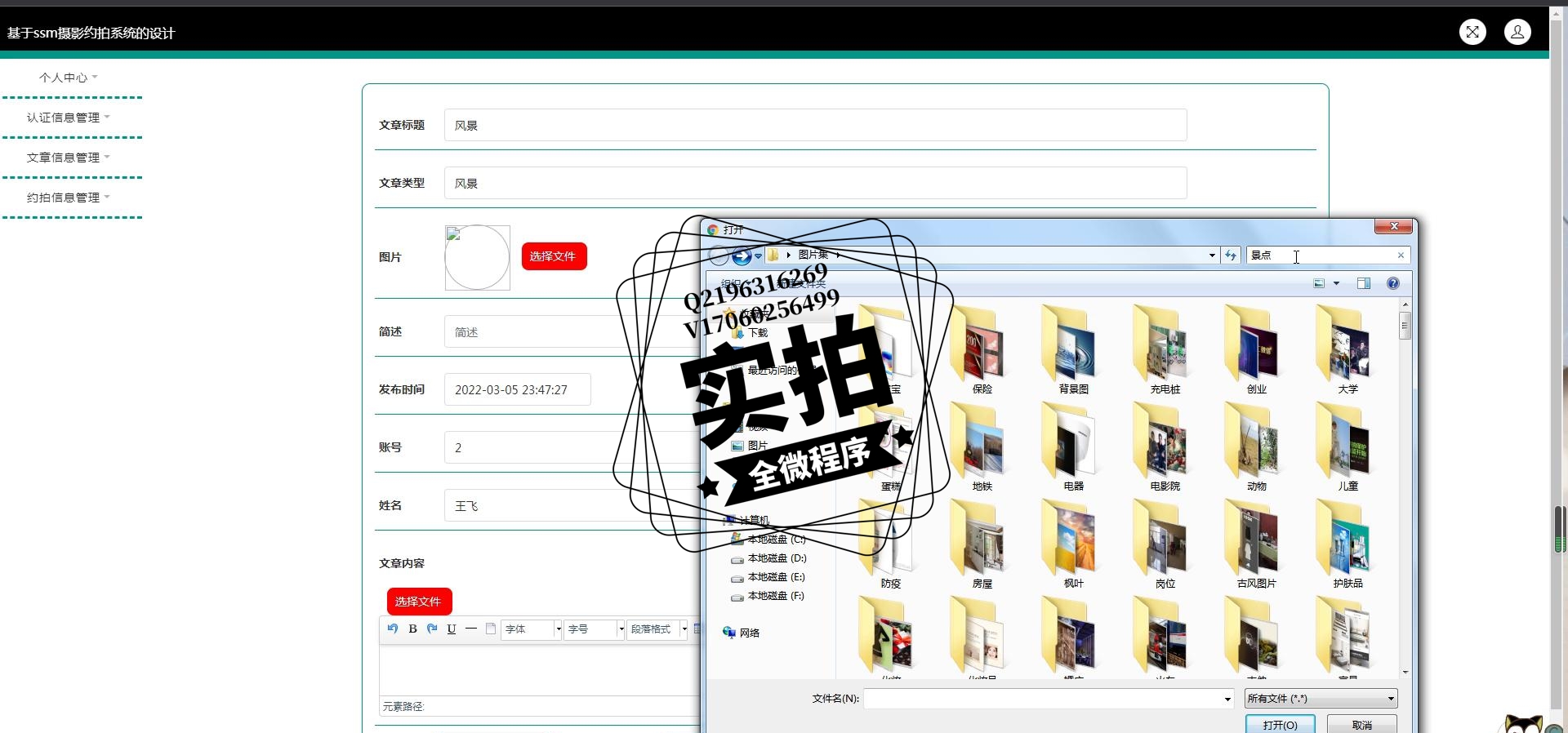Viewport: 1568px width, 733px height.
Task: Expand the 约拍信息管理 sidebar menu
Action: [x=69, y=198]
